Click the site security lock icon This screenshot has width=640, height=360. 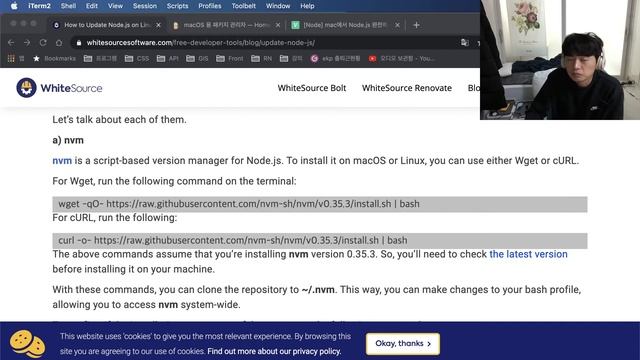(79, 42)
